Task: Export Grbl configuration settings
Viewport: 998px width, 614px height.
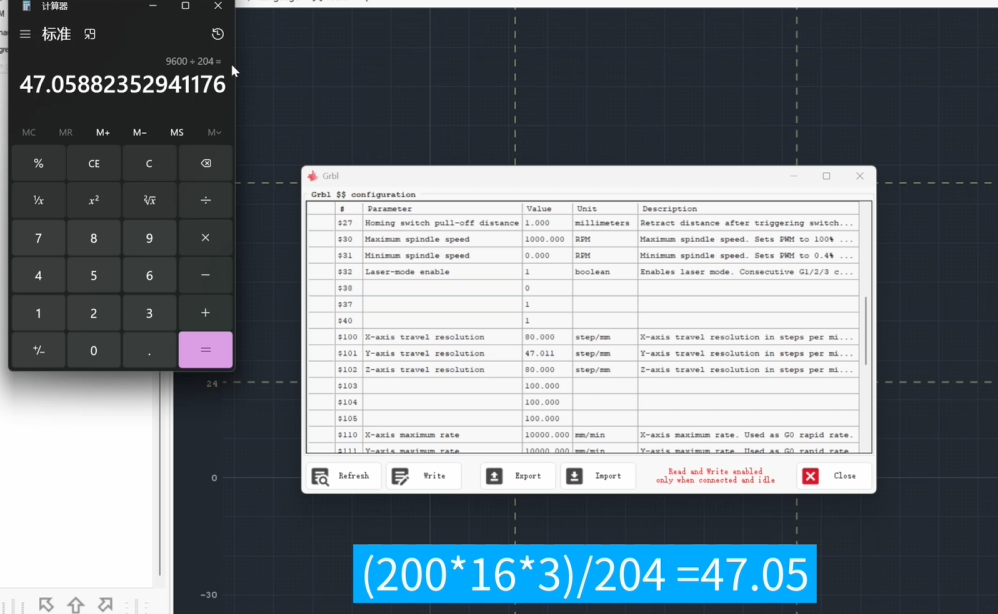Action: pyautogui.click(x=516, y=476)
